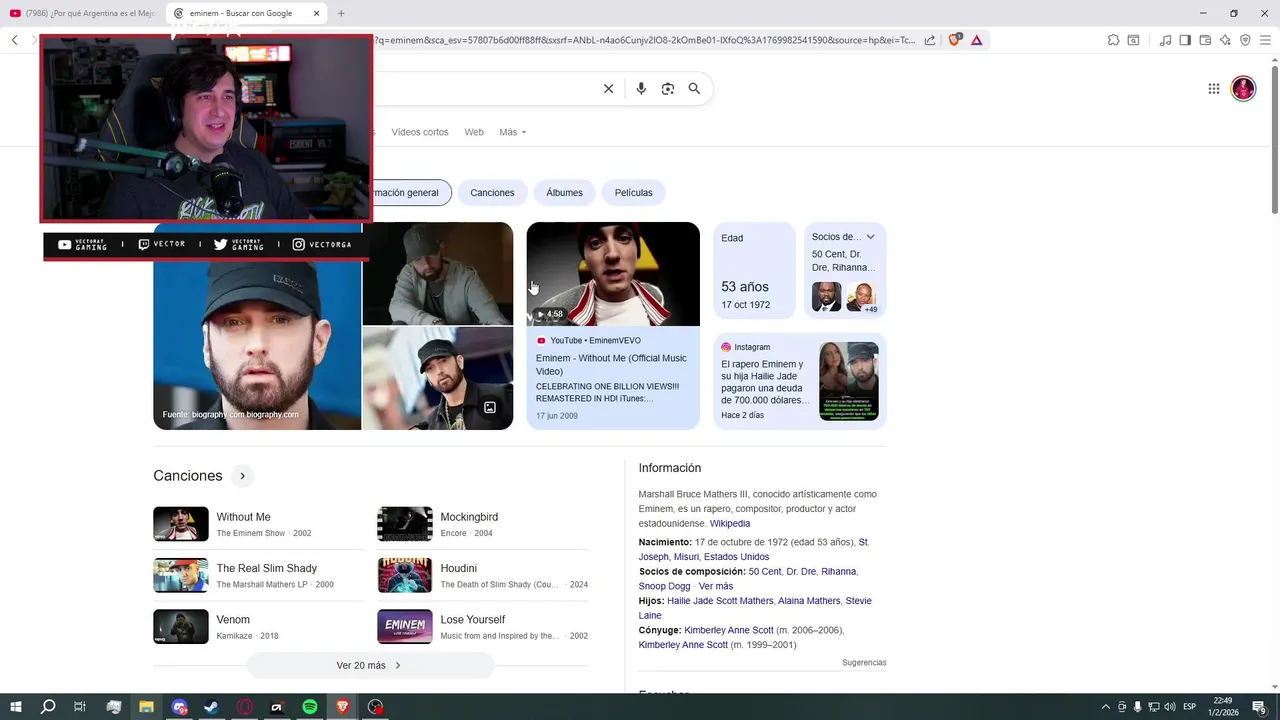Open Brave VPN shield icon

click(1245, 40)
